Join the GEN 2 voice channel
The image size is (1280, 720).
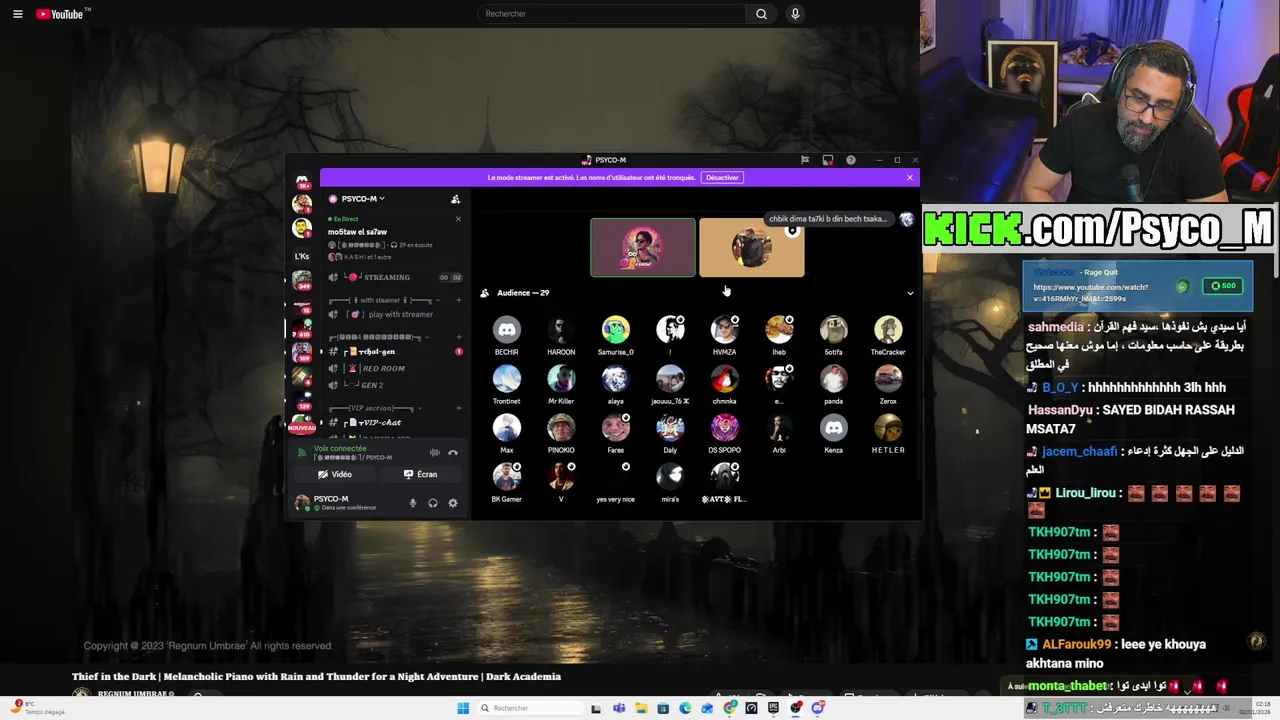[395, 385]
